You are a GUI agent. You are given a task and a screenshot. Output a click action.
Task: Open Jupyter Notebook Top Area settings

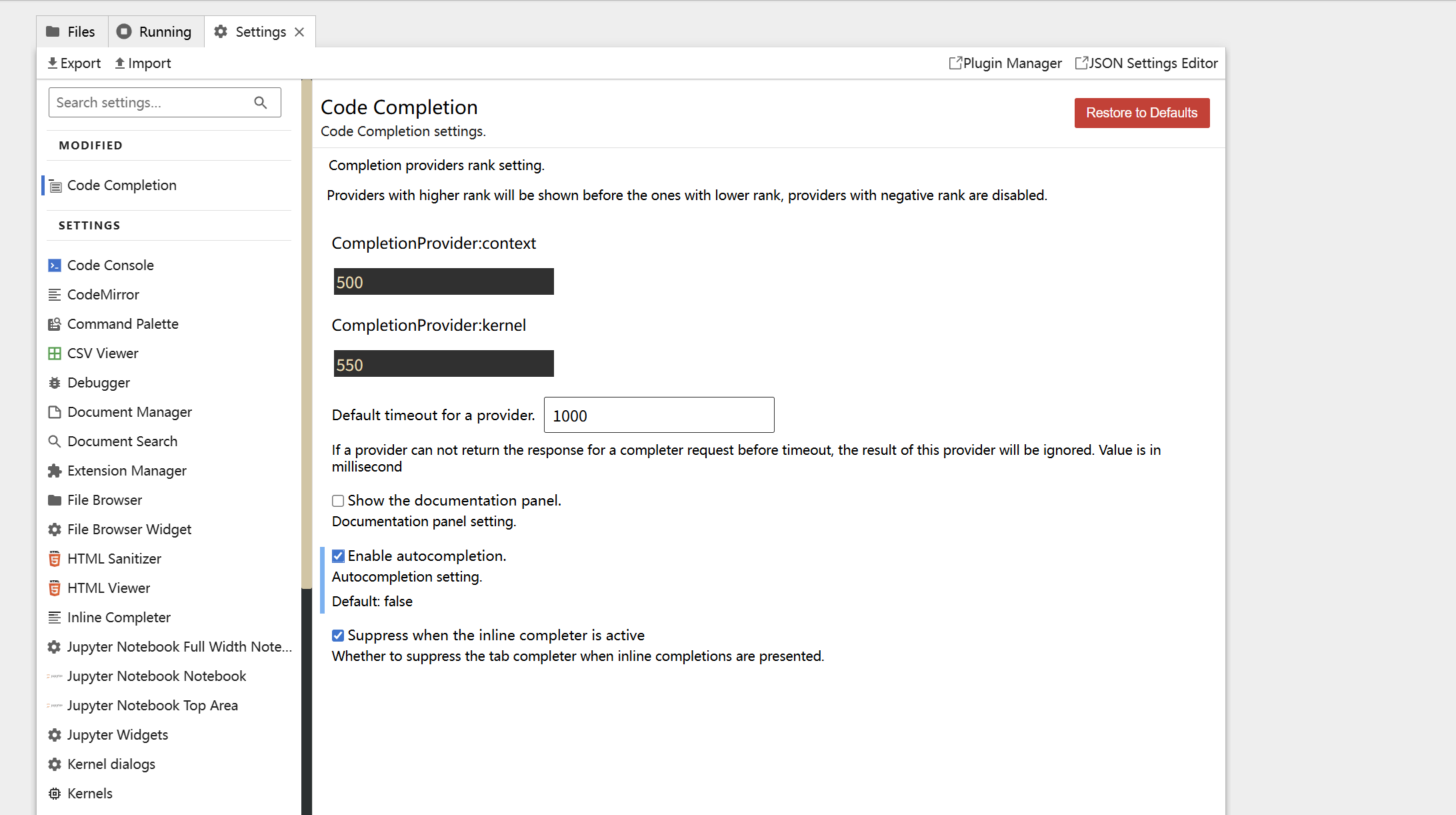[153, 706]
